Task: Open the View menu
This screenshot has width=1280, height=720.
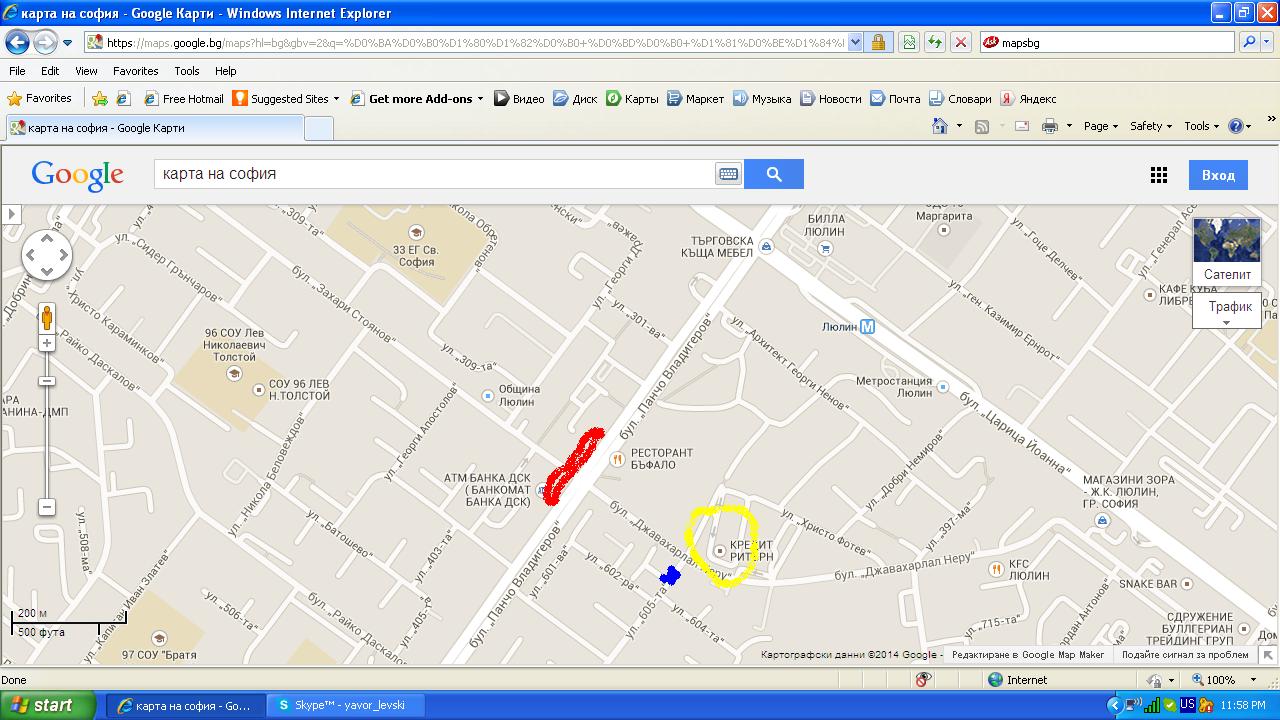Action: click(x=86, y=71)
